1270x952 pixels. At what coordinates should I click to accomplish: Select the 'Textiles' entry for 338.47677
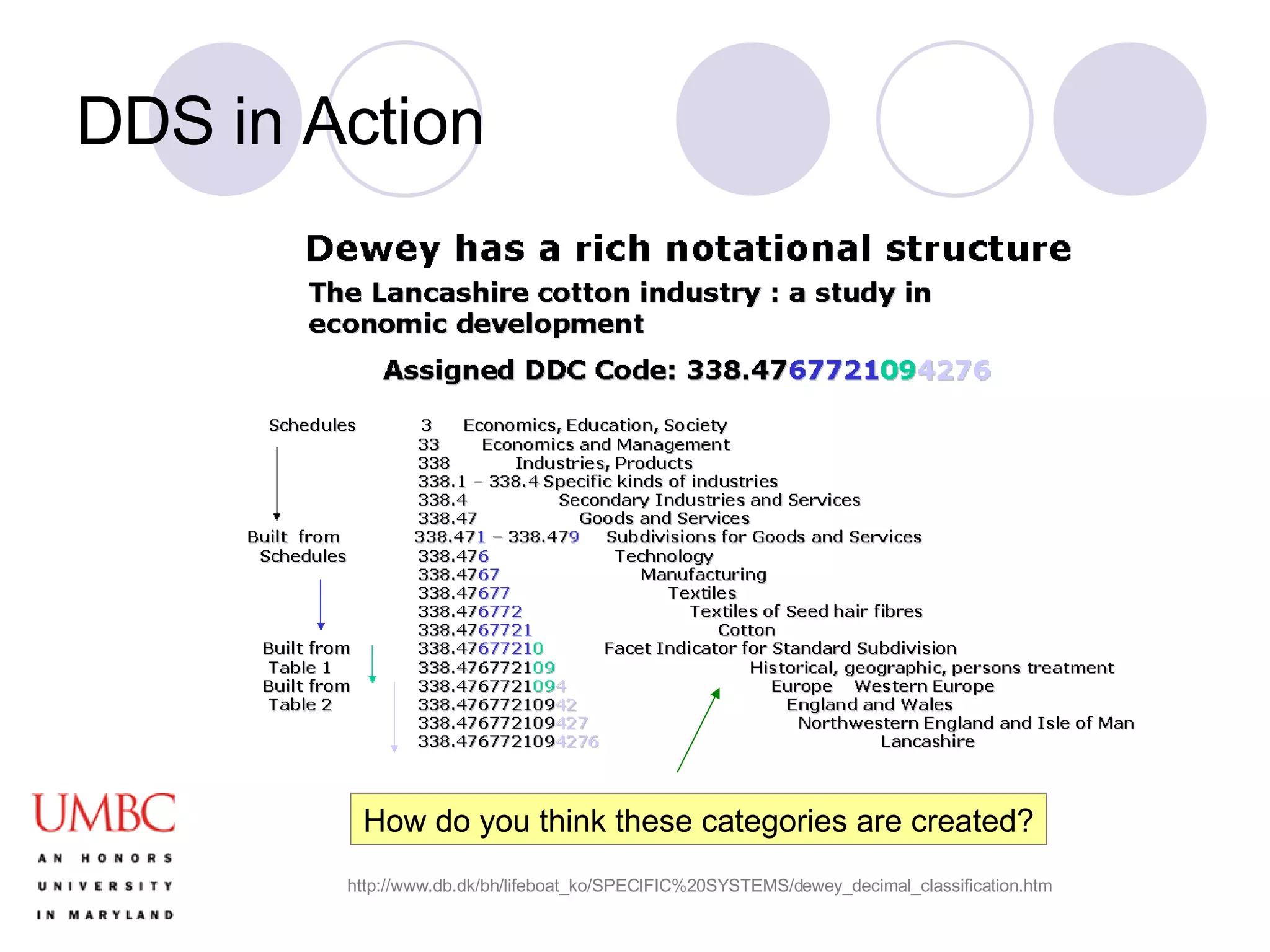point(702,593)
